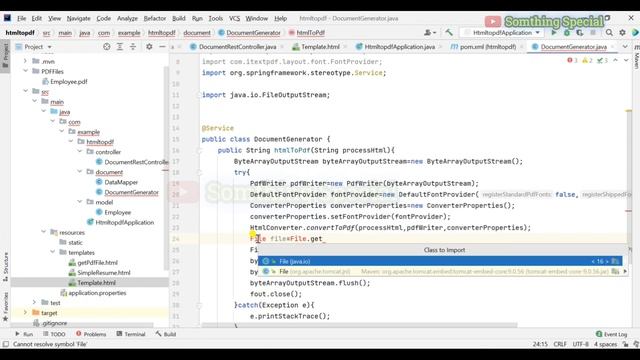Collapse the resources folder
640x360 pixels.
[x=44, y=232]
